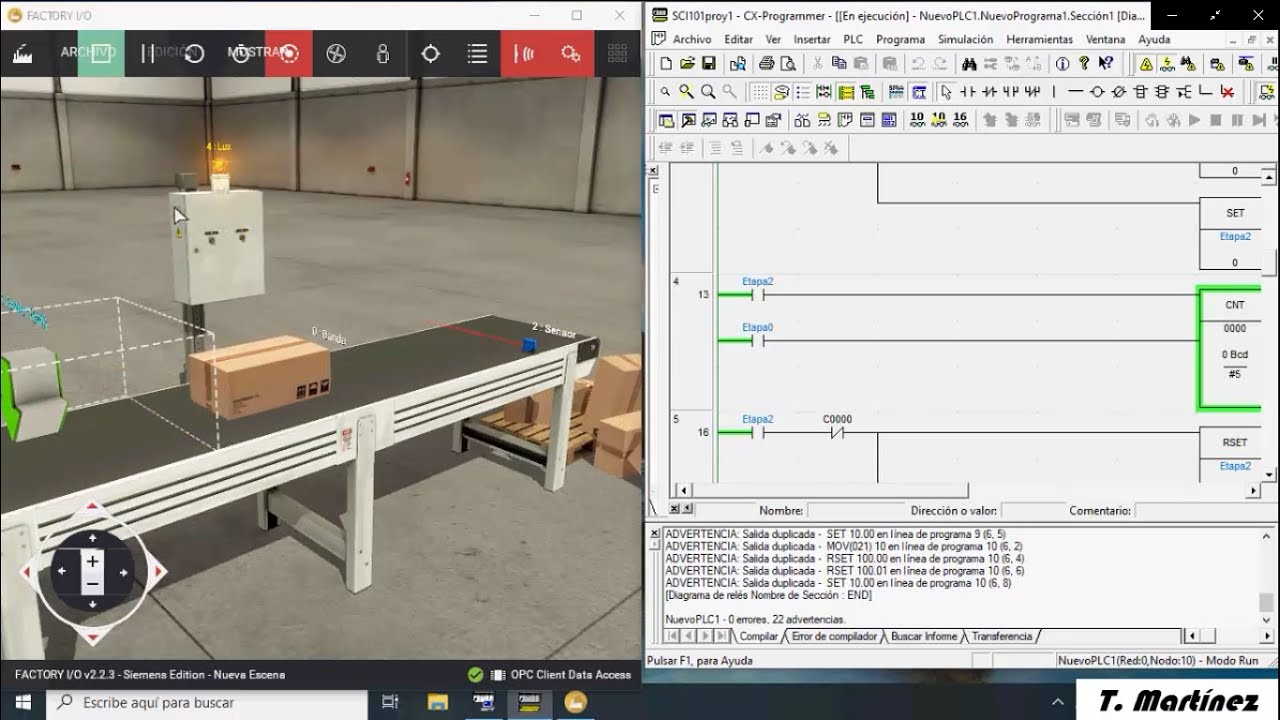Viewport: 1280px width, 720px height.
Task: Click the Factory I/O grid palette icon
Action: [x=618, y=54]
